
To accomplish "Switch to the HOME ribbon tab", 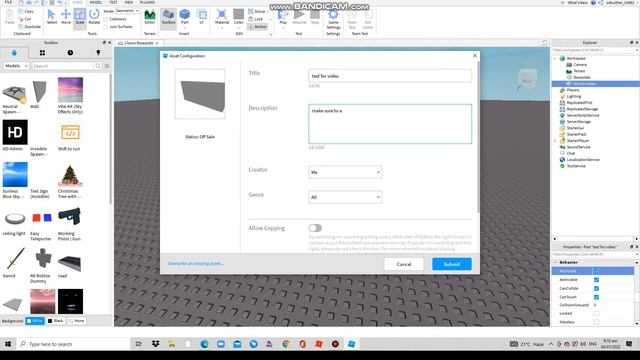I will coord(77,2).
